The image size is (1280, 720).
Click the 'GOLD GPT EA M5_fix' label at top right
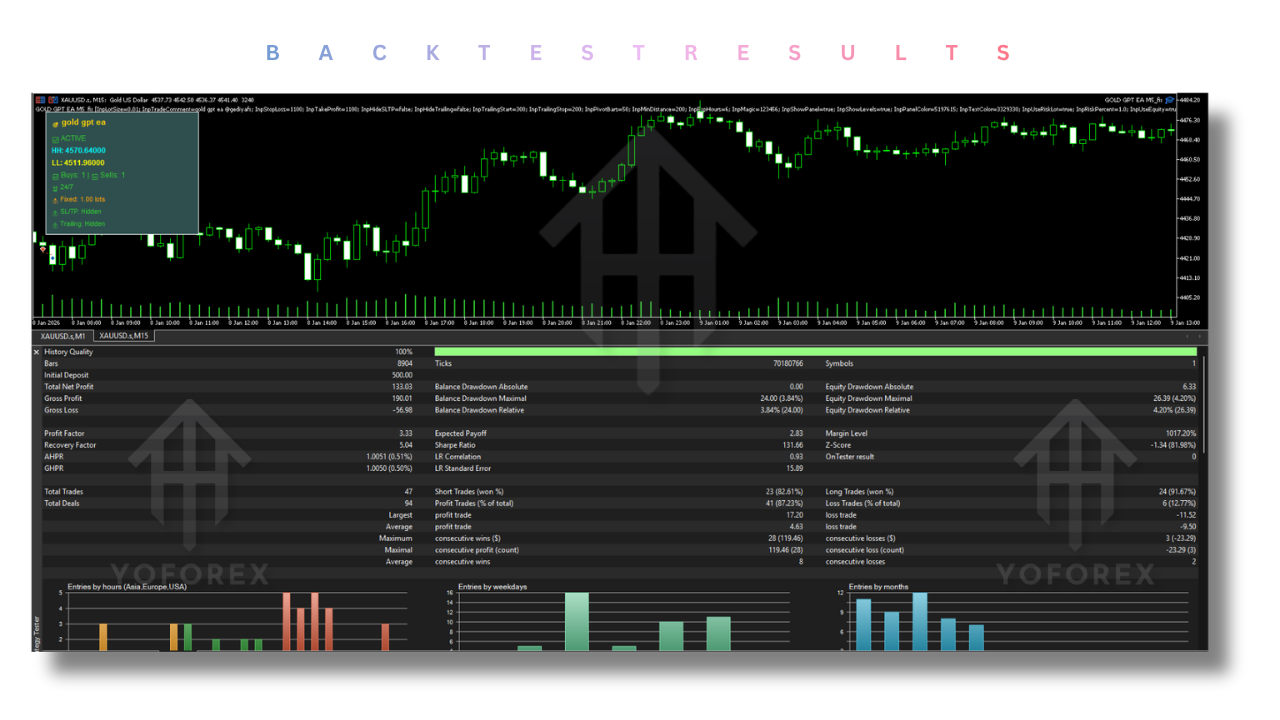(1134, 100)
